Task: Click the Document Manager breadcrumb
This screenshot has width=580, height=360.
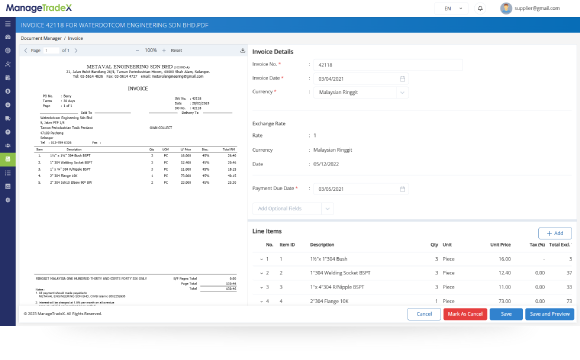Action: (x=41, y=38)
